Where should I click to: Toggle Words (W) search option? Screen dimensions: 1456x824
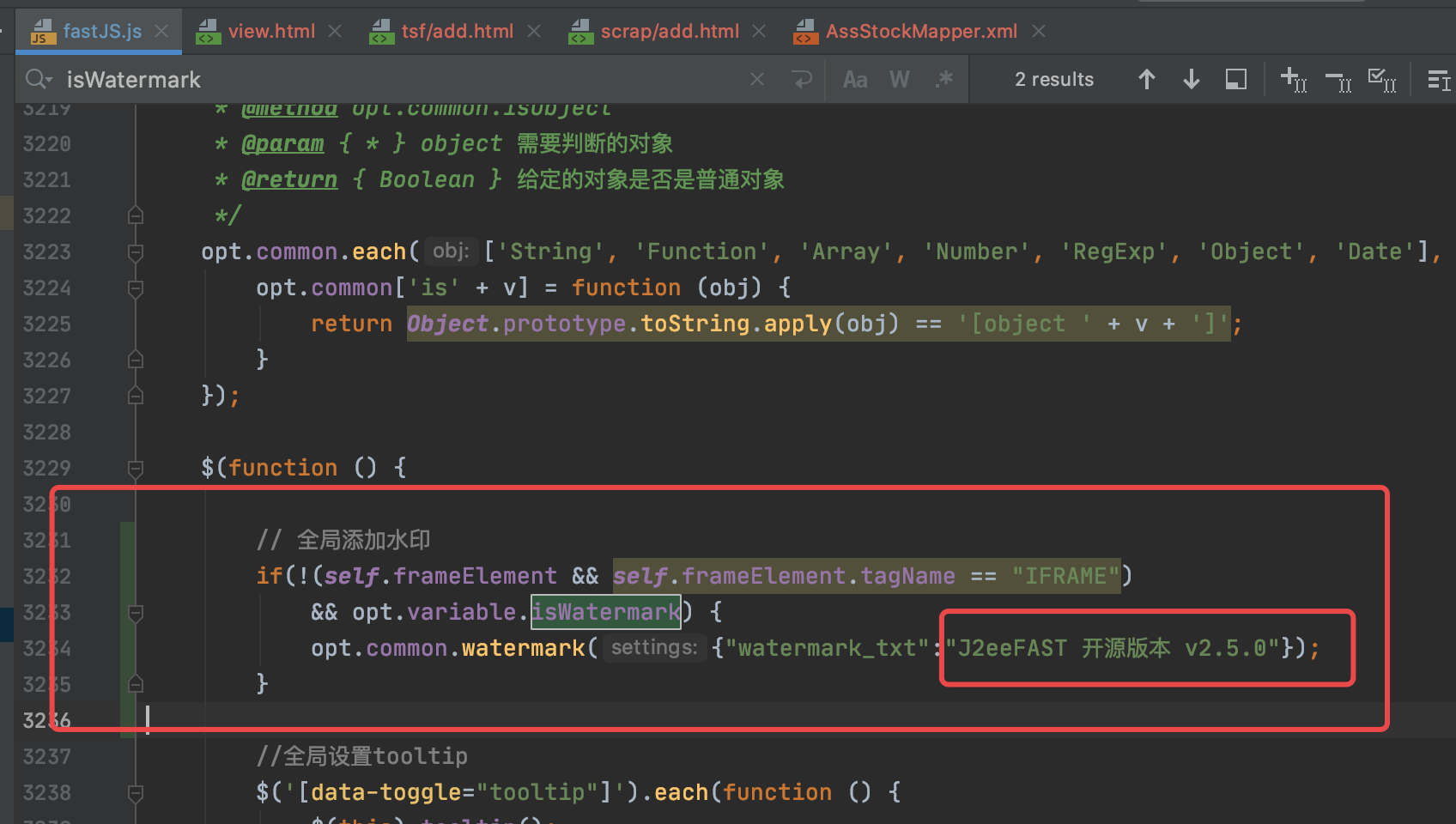point(900,80)
